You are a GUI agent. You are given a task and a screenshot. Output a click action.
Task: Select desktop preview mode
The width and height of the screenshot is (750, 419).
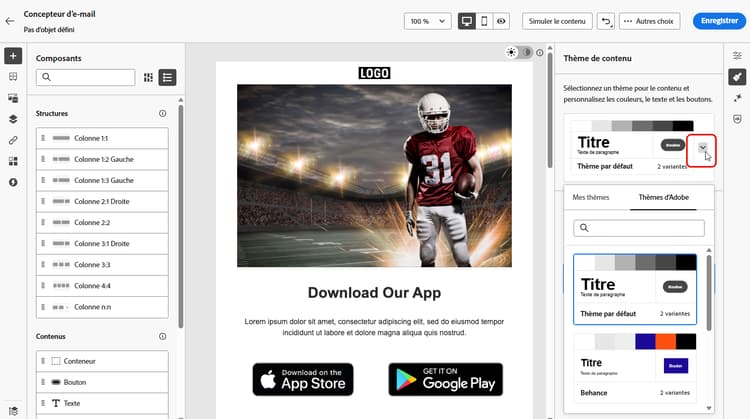[467, 21]
